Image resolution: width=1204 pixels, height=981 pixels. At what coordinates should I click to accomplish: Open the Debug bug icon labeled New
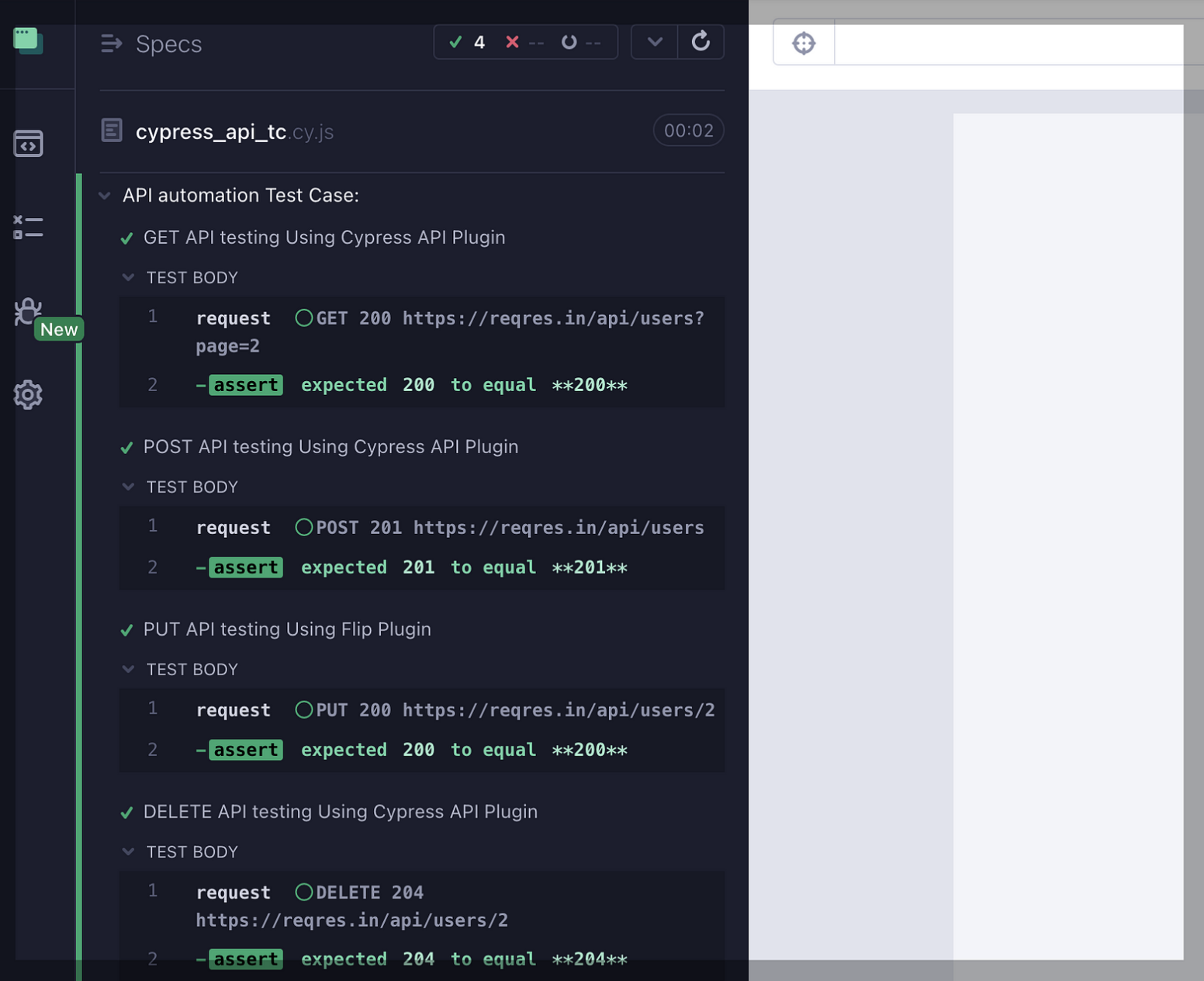coord(28,311)
